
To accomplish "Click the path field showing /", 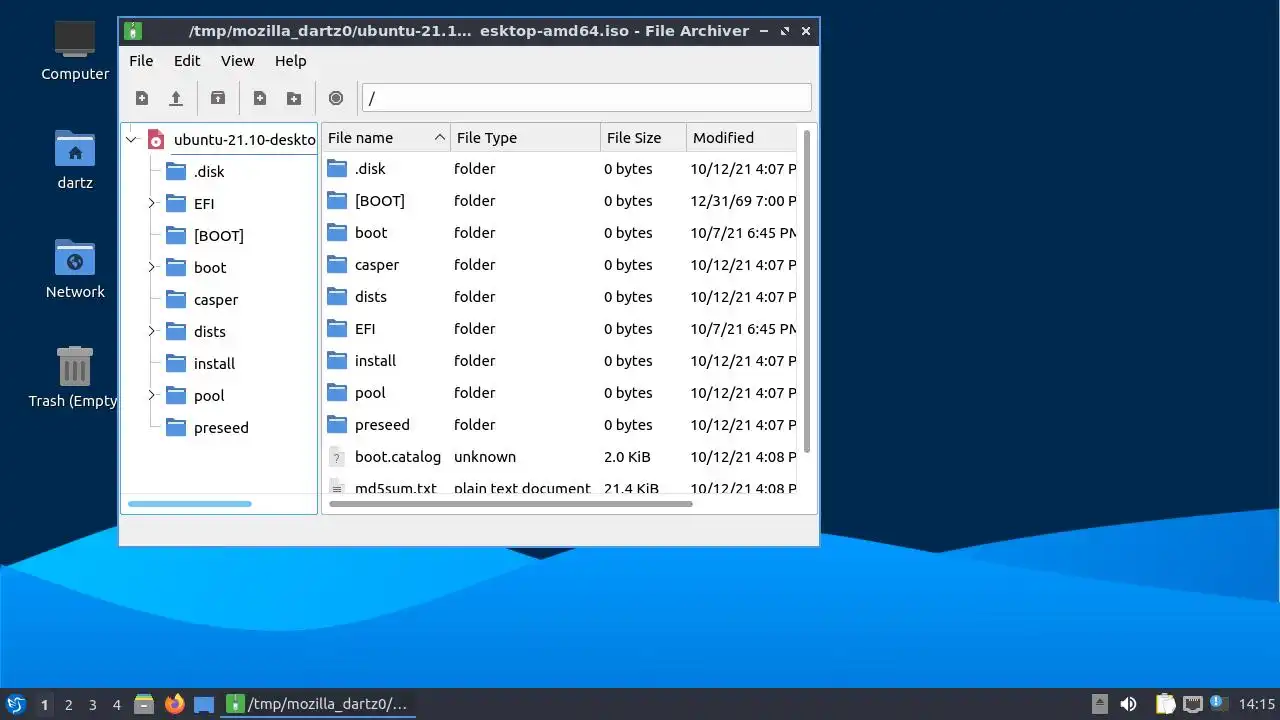I will [586, 98].
